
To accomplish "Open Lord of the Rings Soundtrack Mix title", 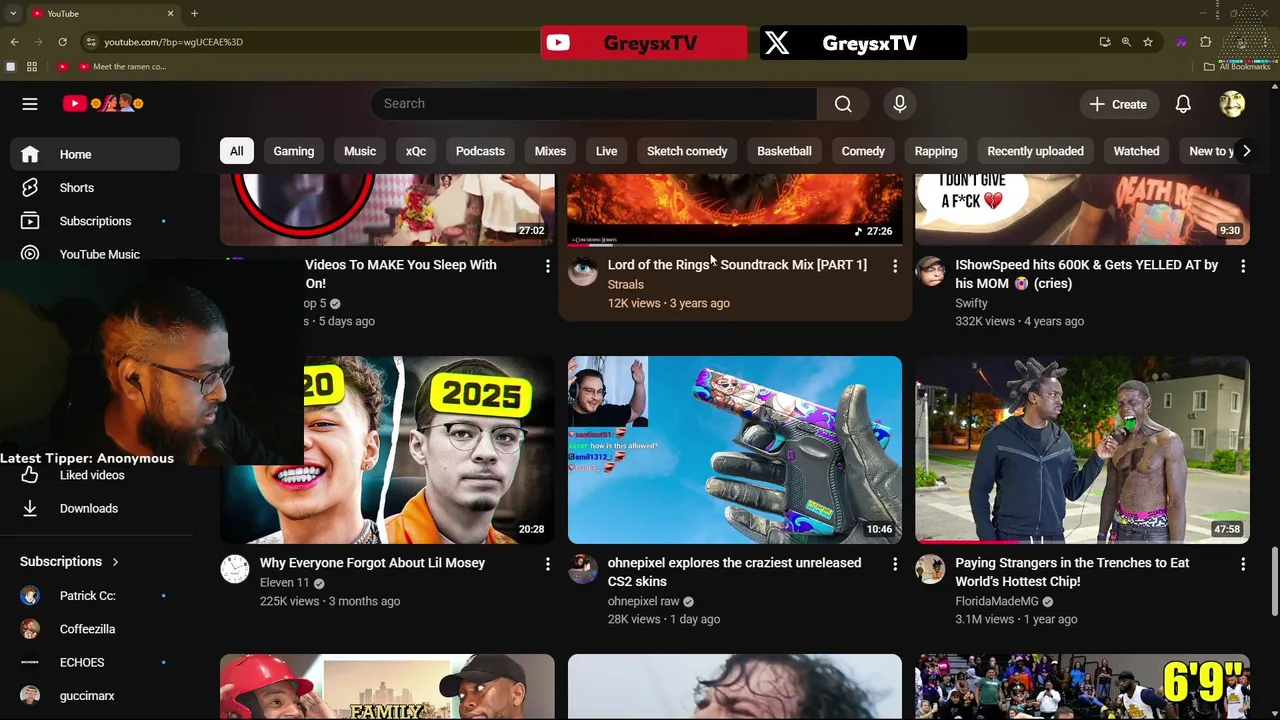I will tap(737, 265).
